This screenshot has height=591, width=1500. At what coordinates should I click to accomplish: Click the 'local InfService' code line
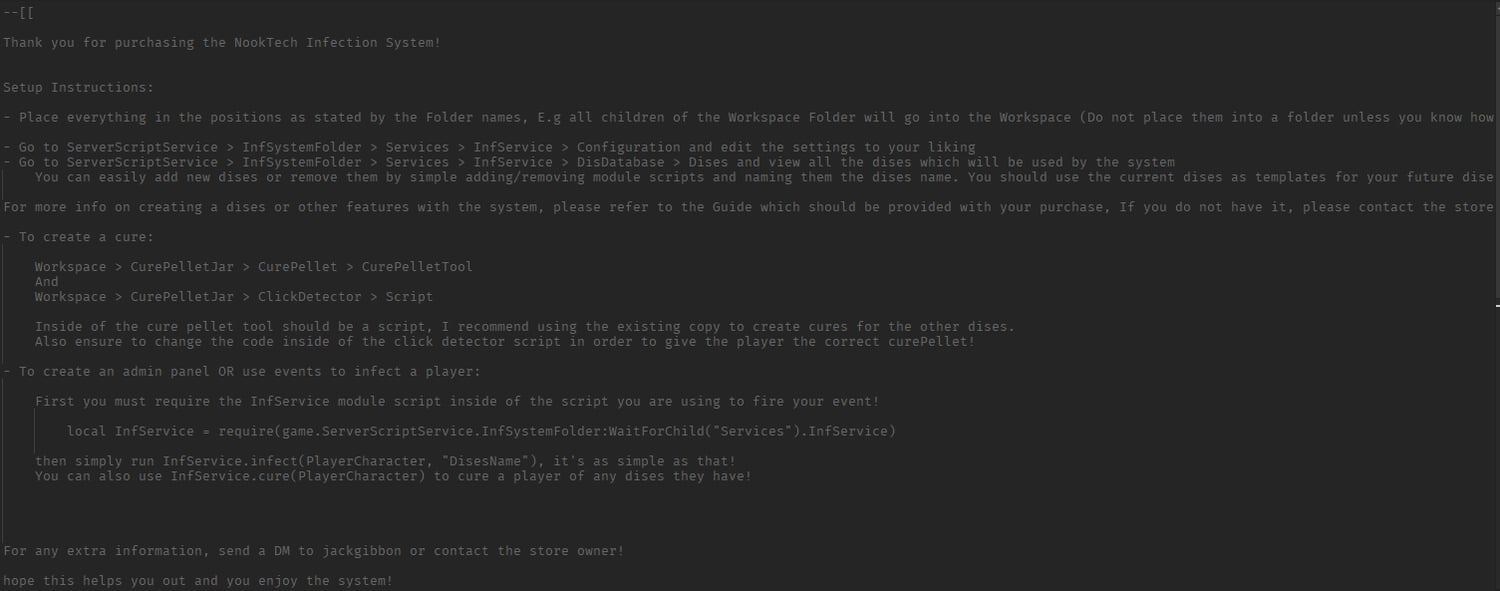tap(480, 431)
